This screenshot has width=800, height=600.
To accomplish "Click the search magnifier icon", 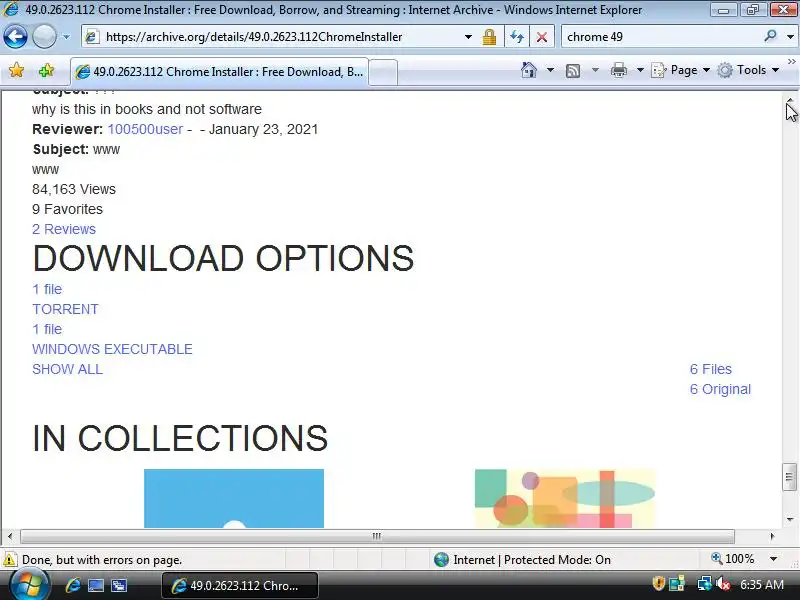I will pos(770,36).
